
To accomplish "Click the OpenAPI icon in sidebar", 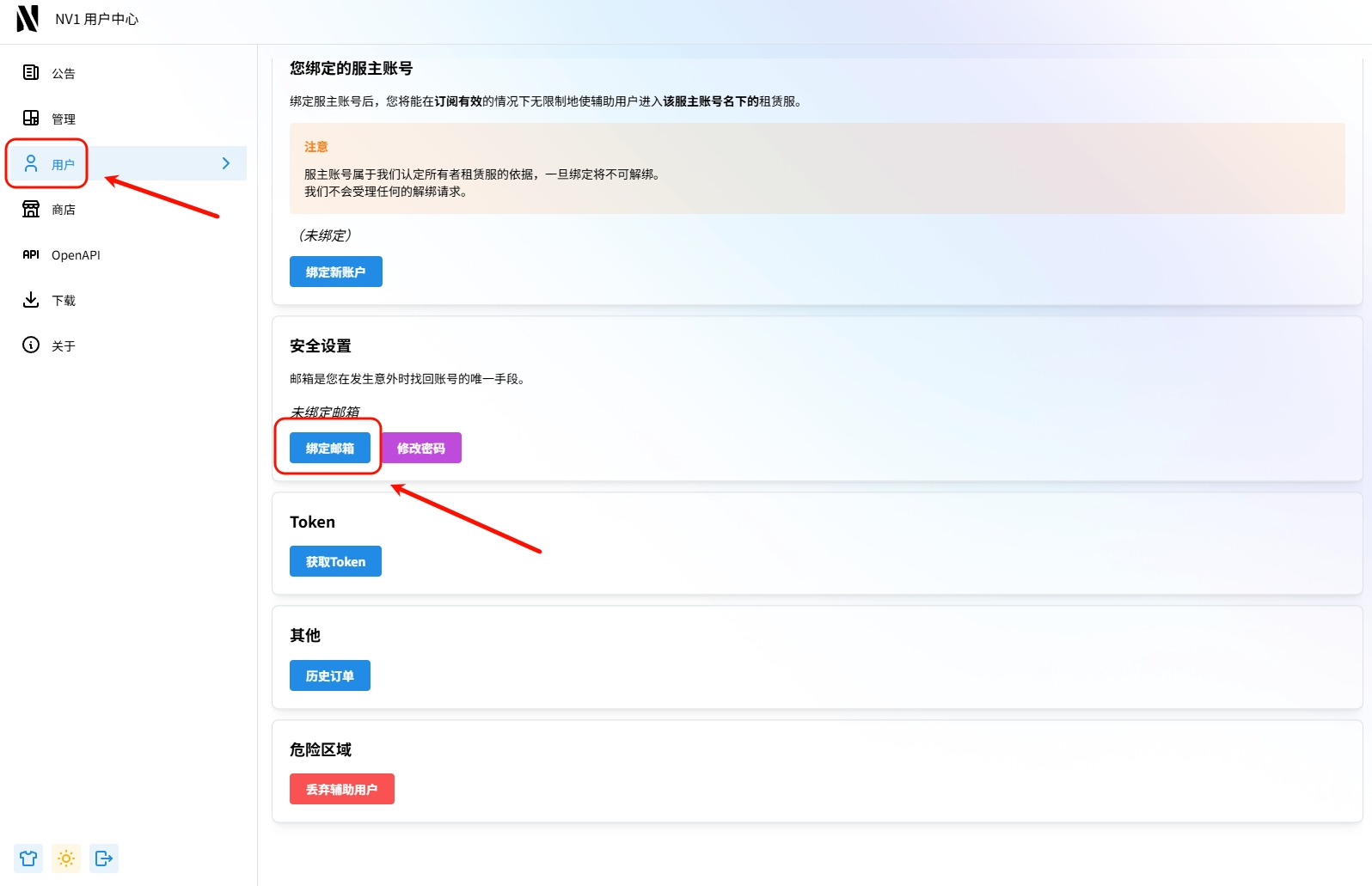I will (31, 254).
